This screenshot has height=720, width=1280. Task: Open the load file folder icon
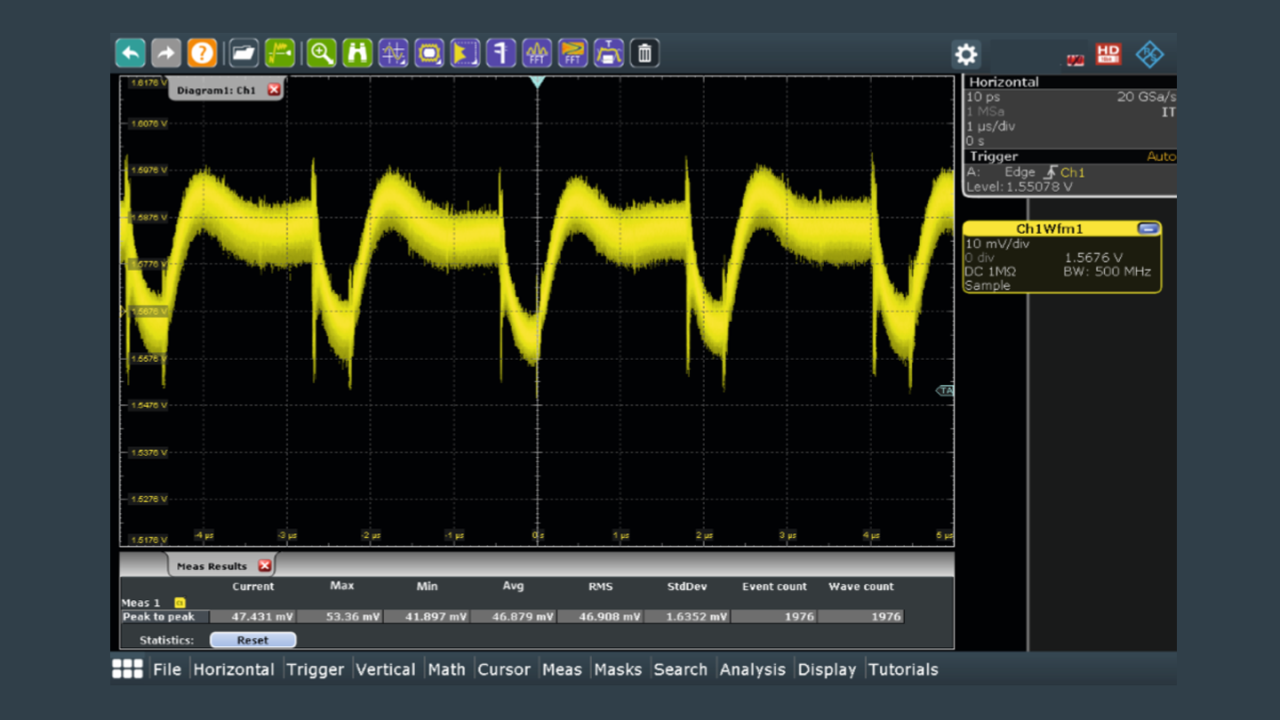[x=244, y=53]
